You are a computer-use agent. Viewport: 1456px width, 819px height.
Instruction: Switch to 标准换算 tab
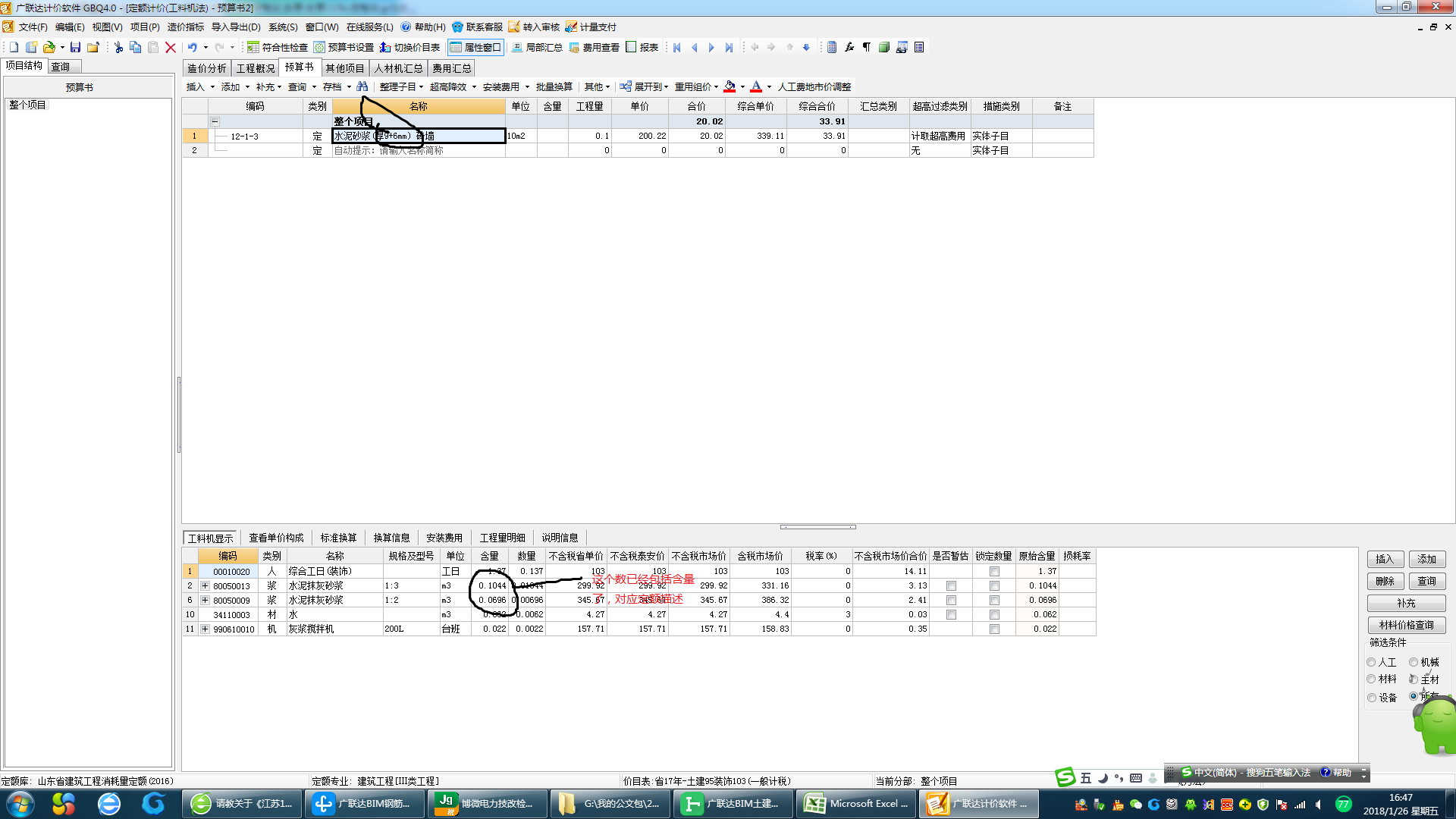click(338, 538)
